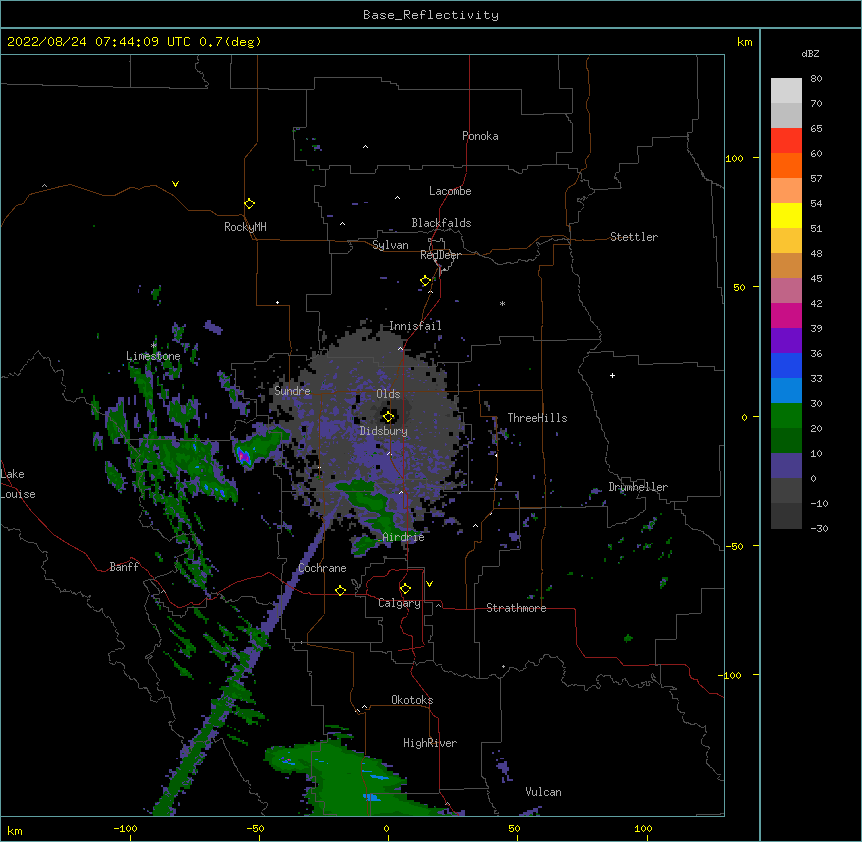Click the Base_Reflectivity title text

pyautogui.click(x=431, y=15)
